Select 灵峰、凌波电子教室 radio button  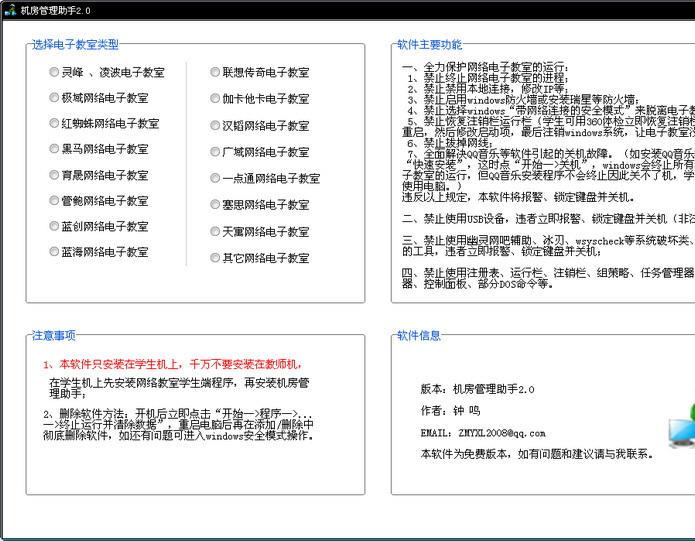55,72
